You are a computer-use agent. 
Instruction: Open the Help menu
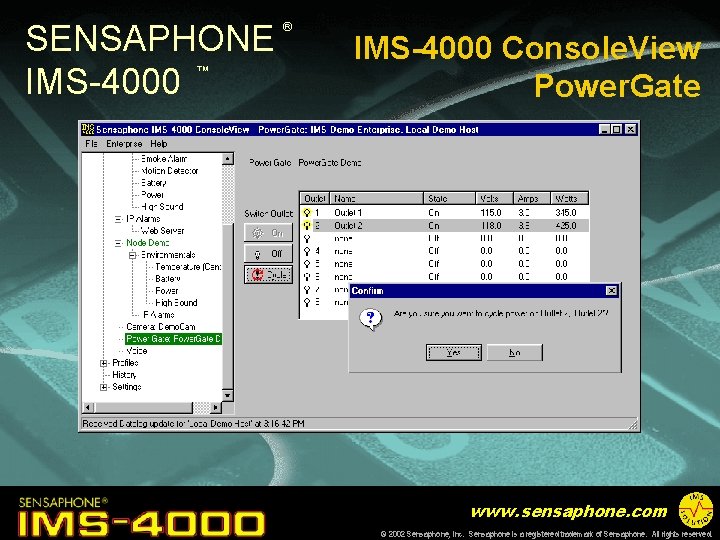(x=159, y=144)
